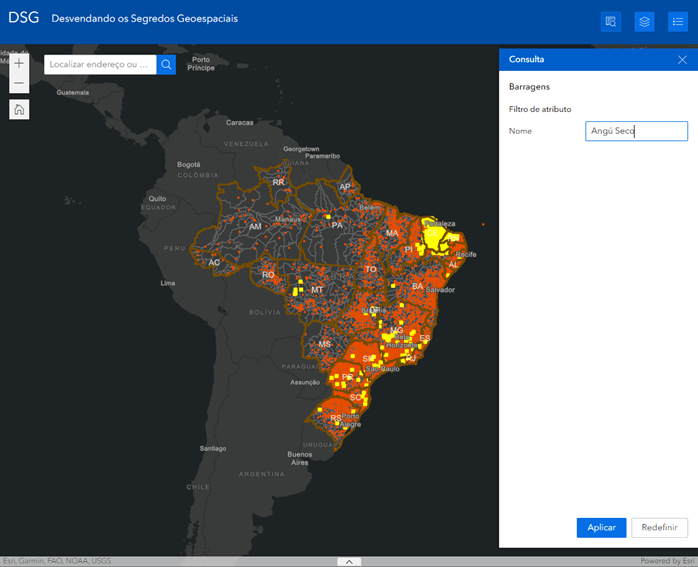Viewport: 698px width, 567px height.
Task: Zoom out on the map
Action: 19,82
